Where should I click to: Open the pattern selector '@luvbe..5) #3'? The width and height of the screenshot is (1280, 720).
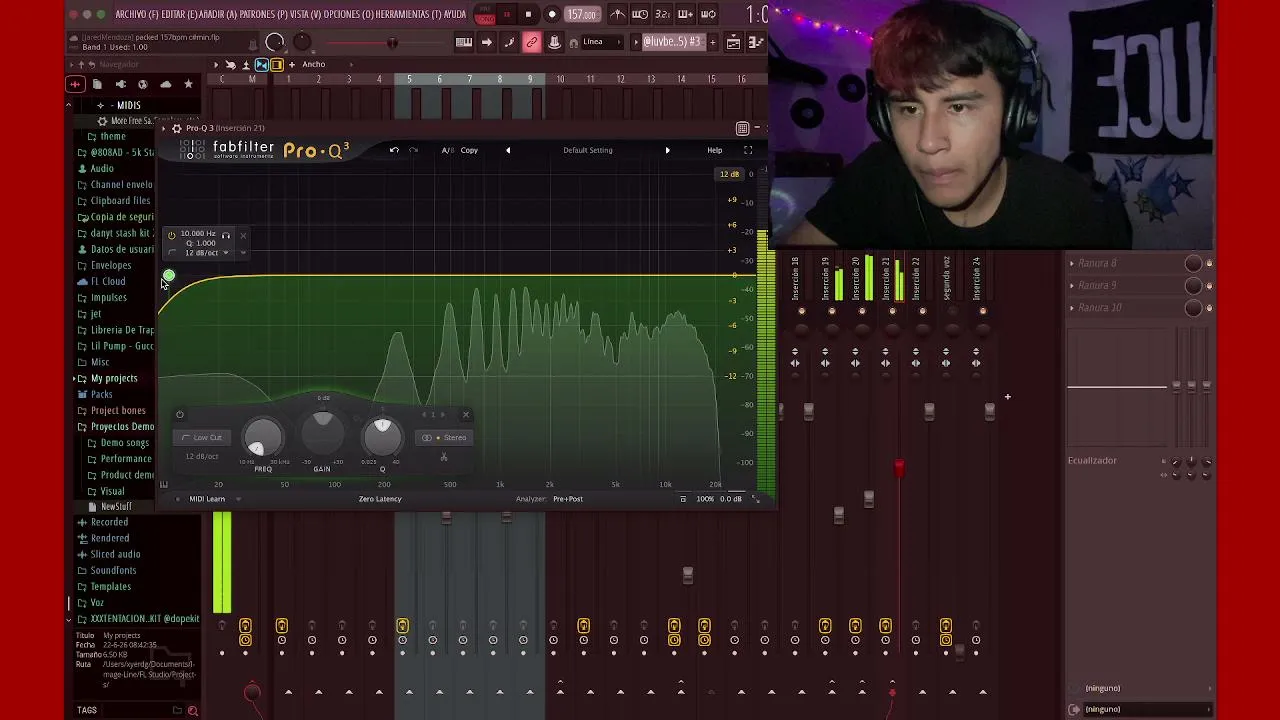(x=672, y=42)
